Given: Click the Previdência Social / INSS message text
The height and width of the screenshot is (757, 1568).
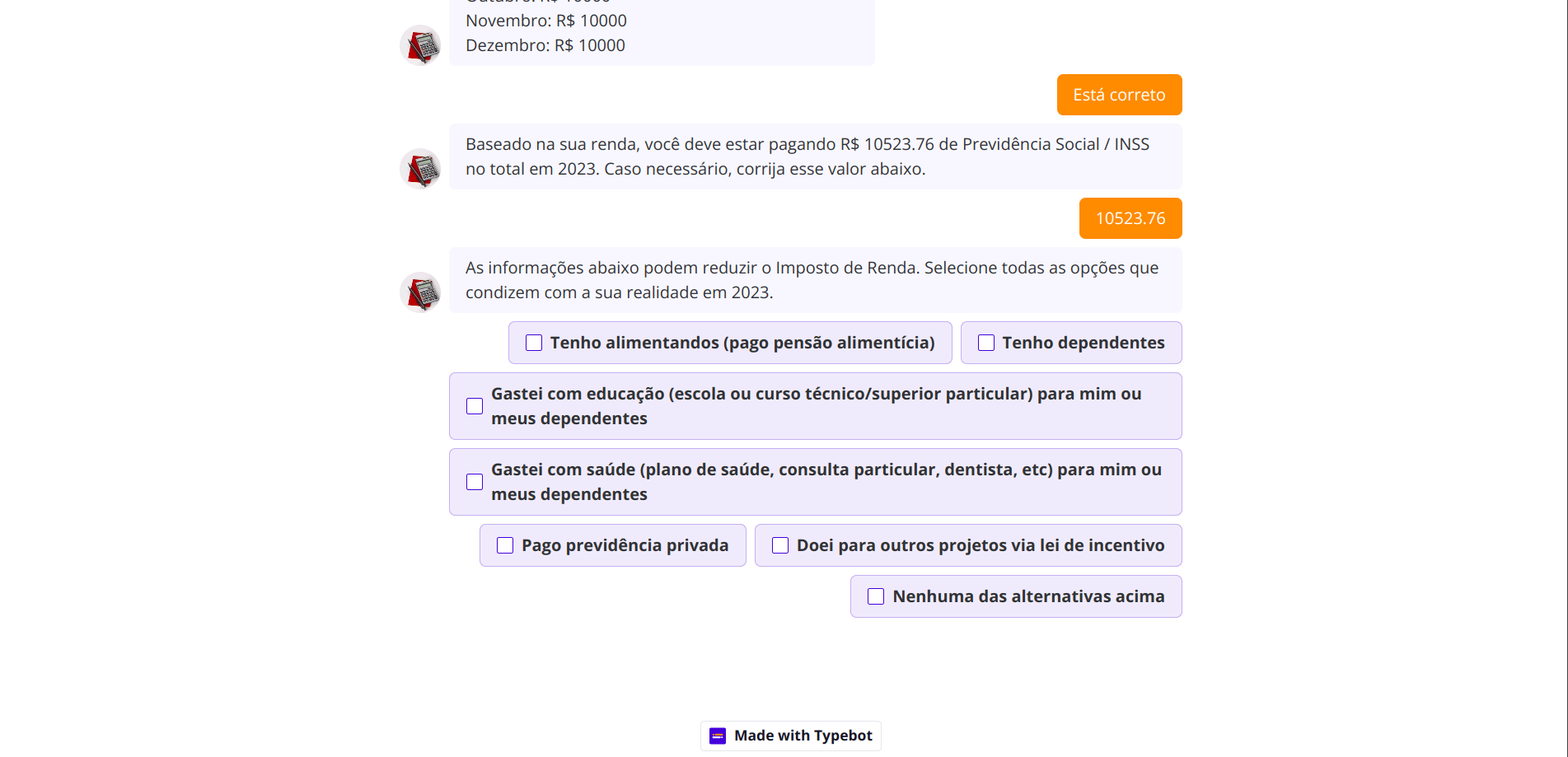Looking at the screenshot, I should pos(807,157).
